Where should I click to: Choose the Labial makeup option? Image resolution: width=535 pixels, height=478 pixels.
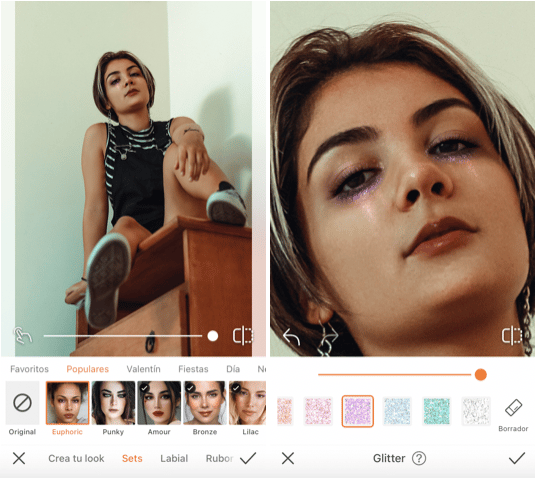(x=174, y=458)
